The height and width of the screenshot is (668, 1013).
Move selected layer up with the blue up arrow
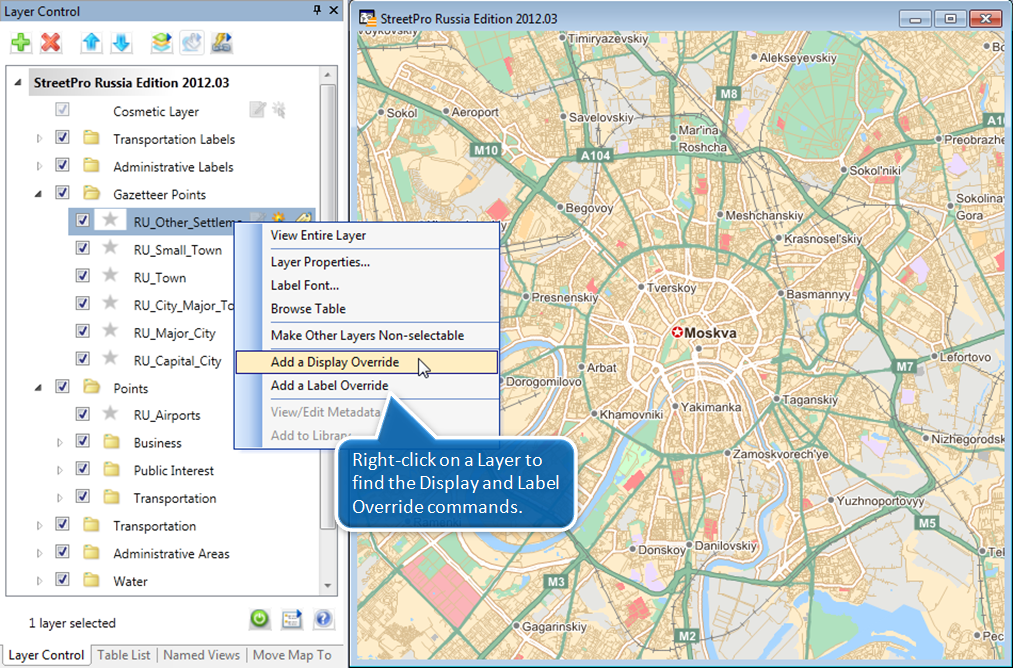(91, 43)
